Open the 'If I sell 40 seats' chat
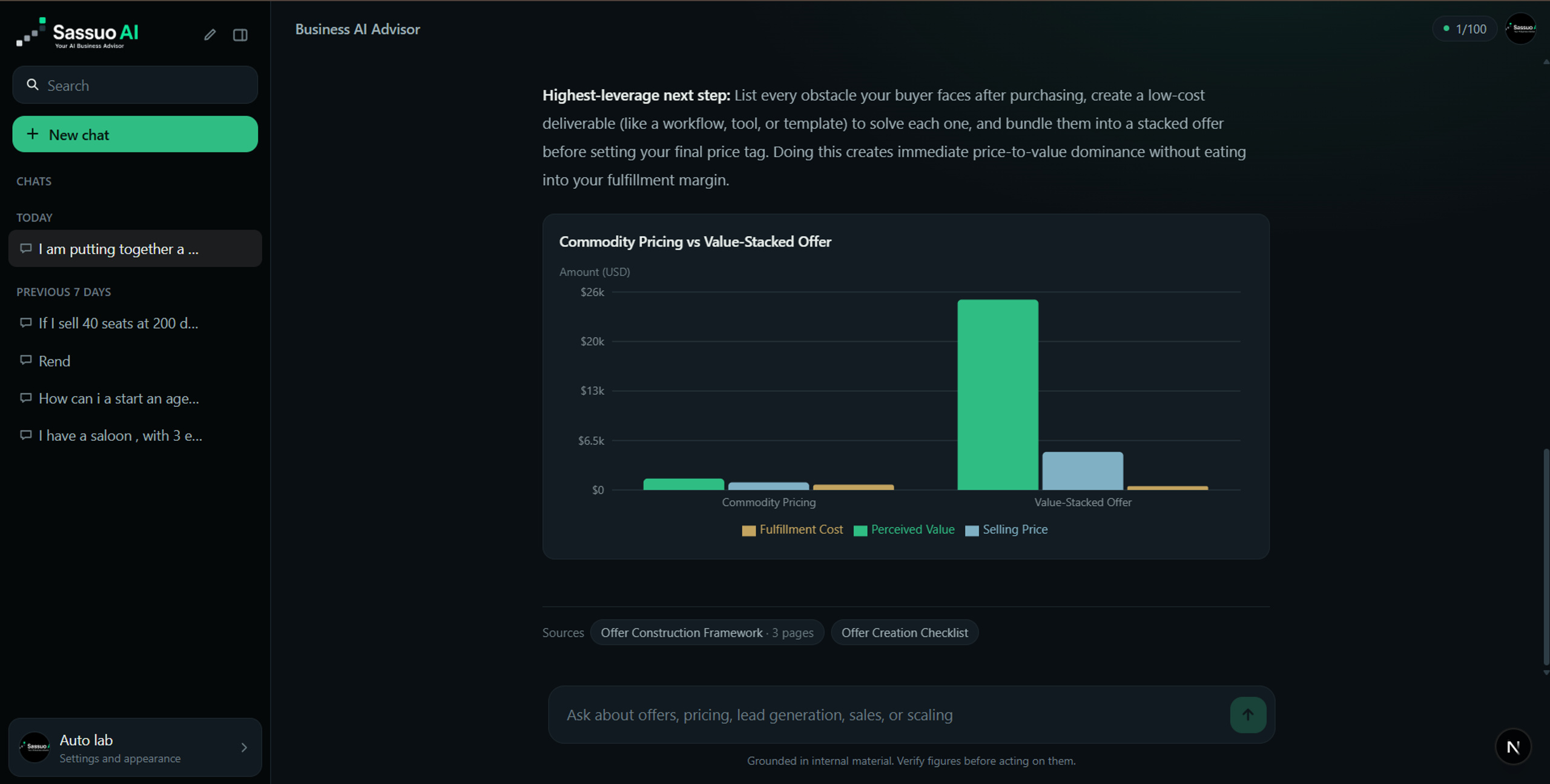Screen dimensions: 1550x784 135,323
